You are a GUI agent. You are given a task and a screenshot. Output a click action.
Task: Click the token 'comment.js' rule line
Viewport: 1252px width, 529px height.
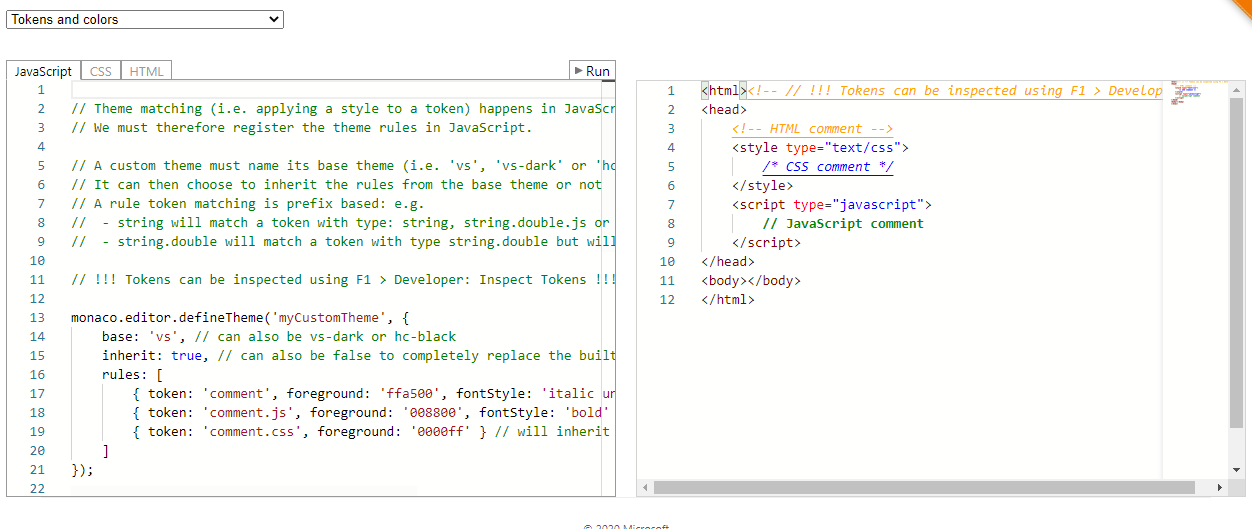[371, 413]
